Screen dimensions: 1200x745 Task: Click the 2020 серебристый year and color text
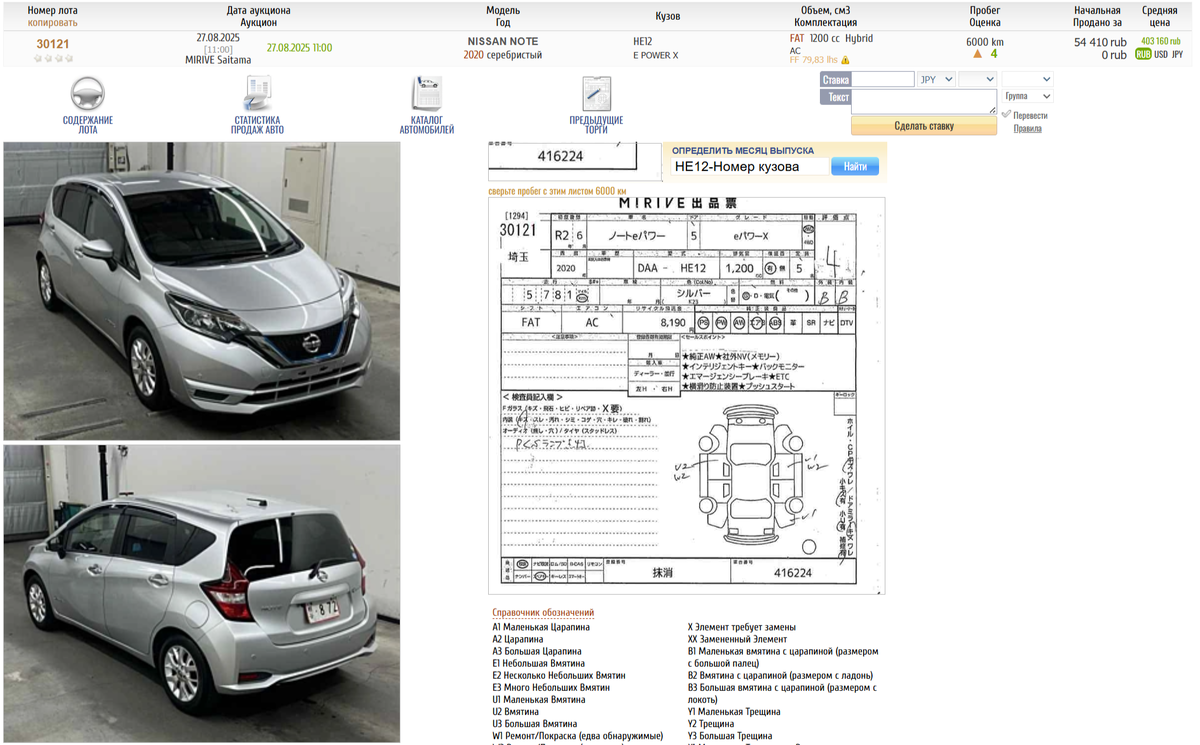(503, 55)
